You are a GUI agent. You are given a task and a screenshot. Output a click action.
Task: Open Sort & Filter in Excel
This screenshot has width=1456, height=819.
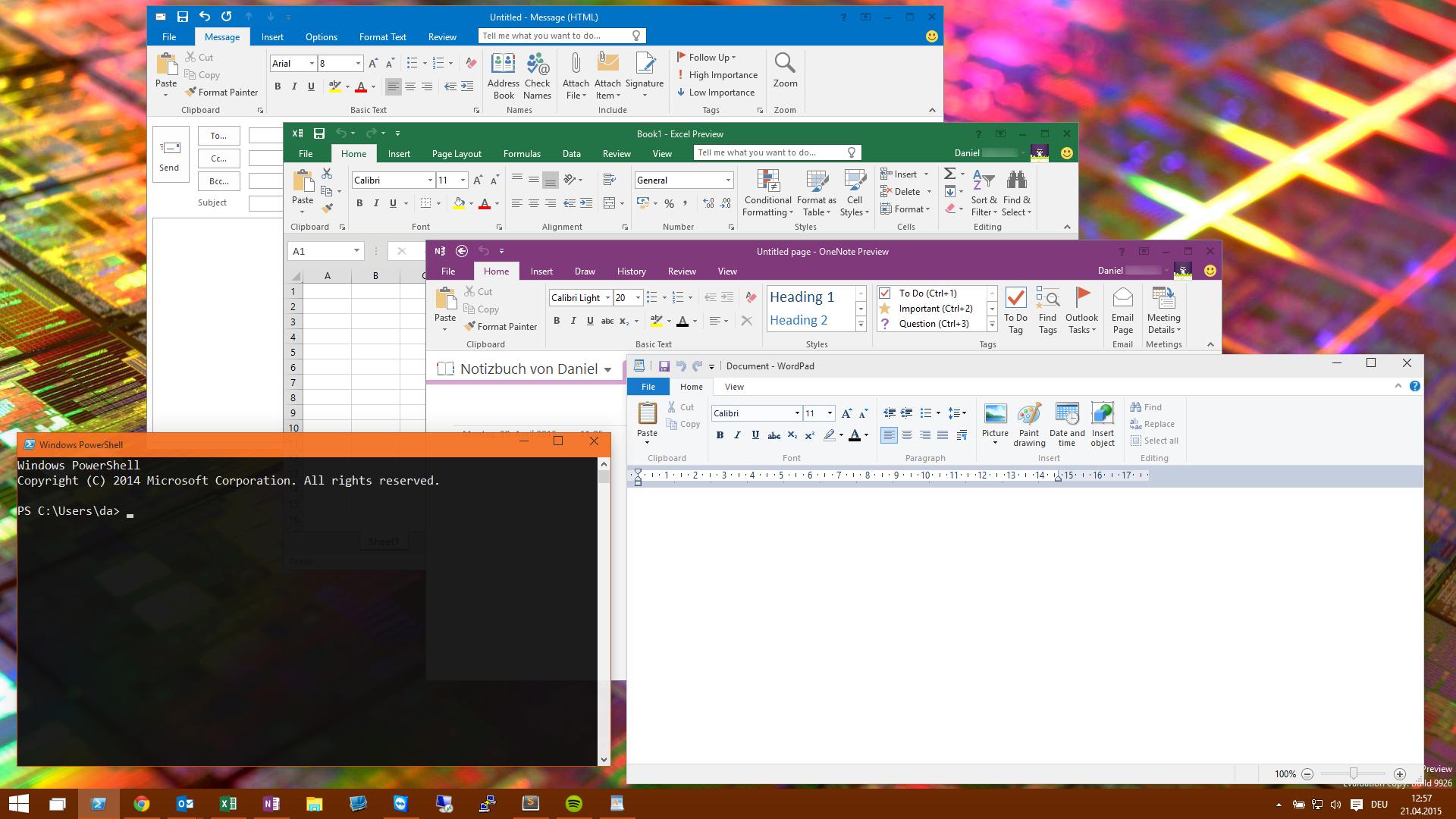(984, 193)
